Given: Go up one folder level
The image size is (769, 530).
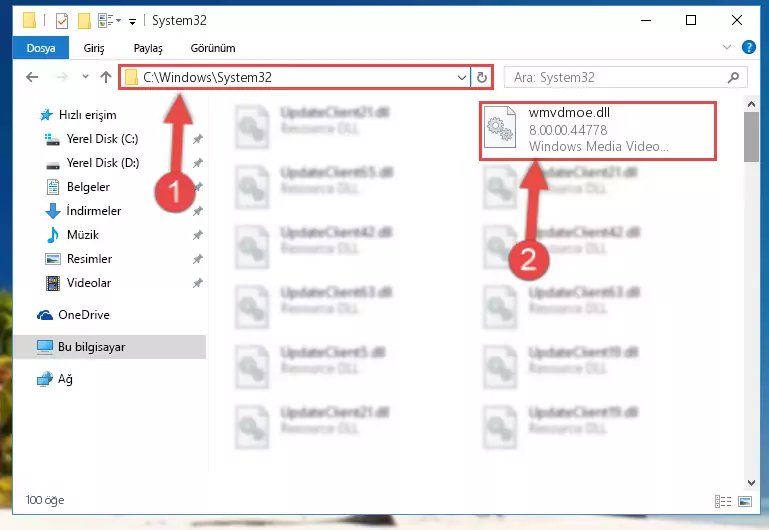Looking at the screenshot, I should coord(105,77).
